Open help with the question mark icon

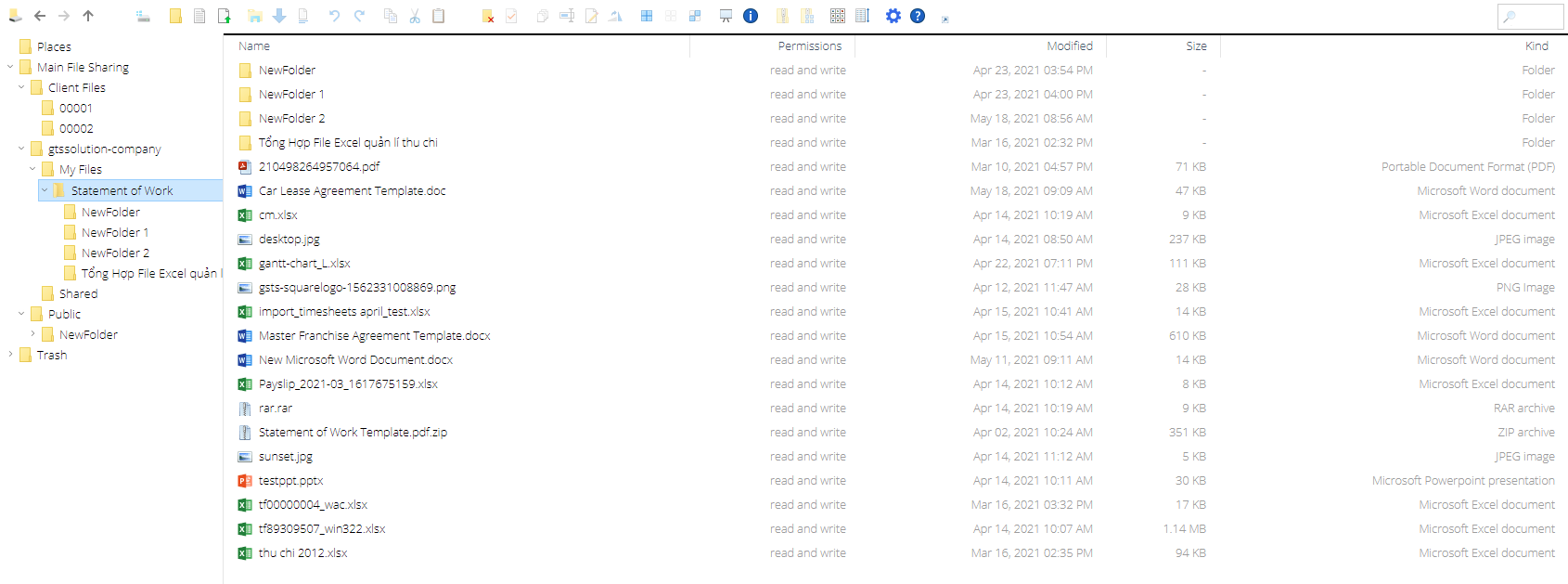918,16
